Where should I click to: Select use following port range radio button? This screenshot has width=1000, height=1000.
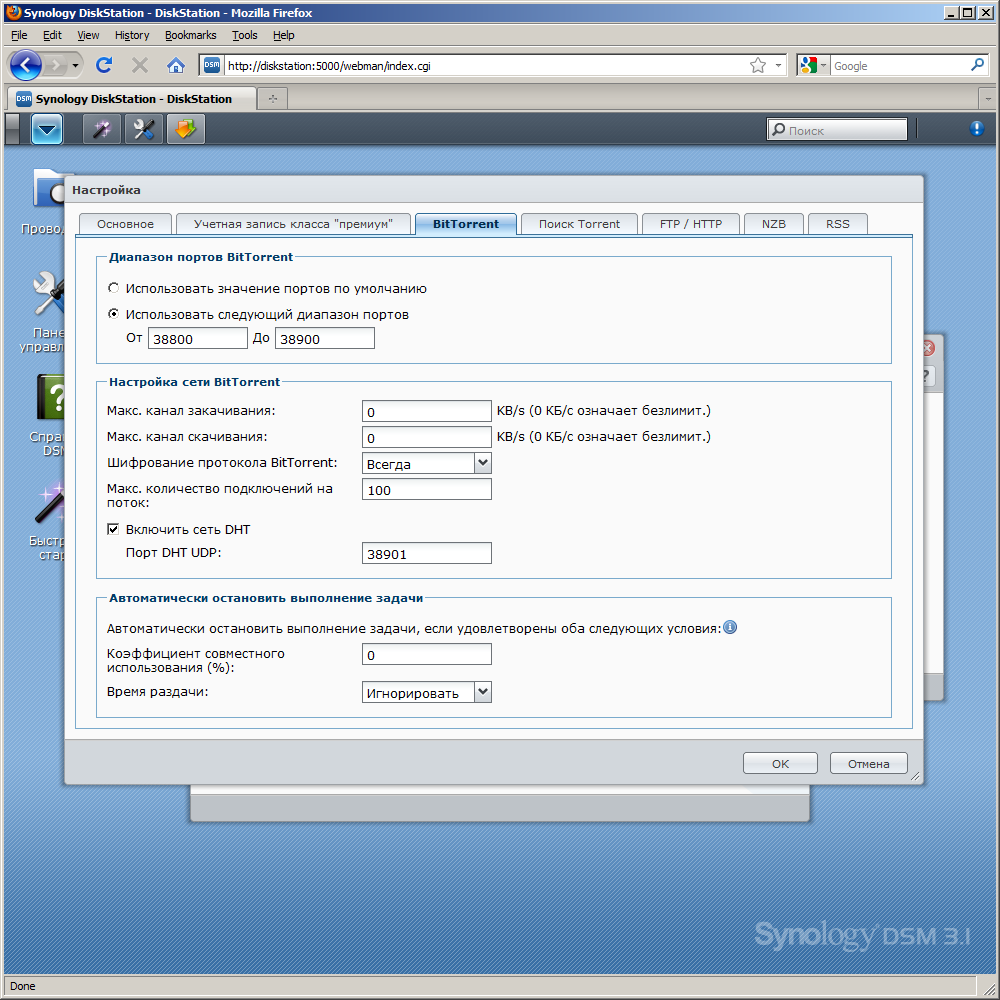tap(114, 314)
